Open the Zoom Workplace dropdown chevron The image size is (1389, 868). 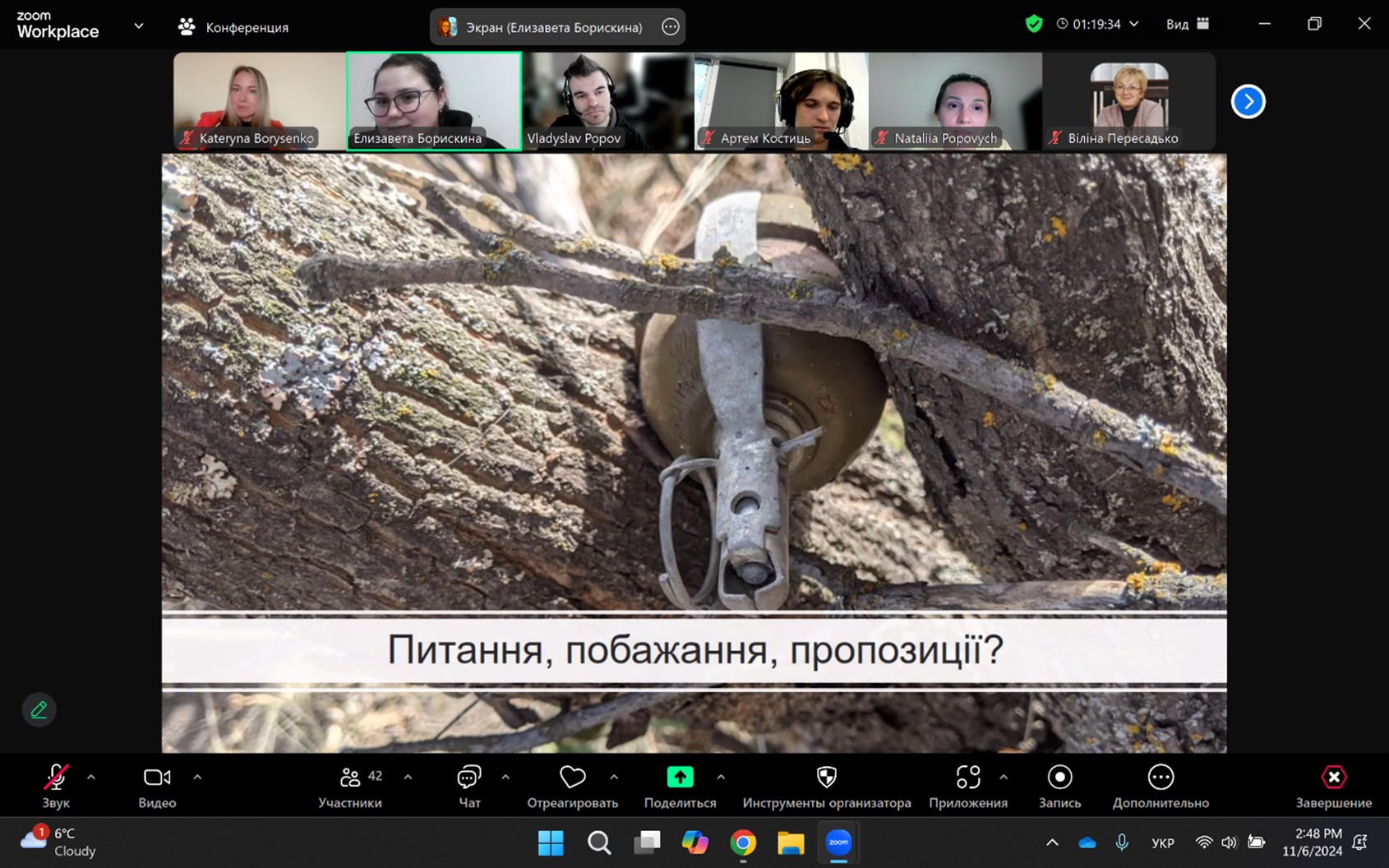tap(139, 25)
